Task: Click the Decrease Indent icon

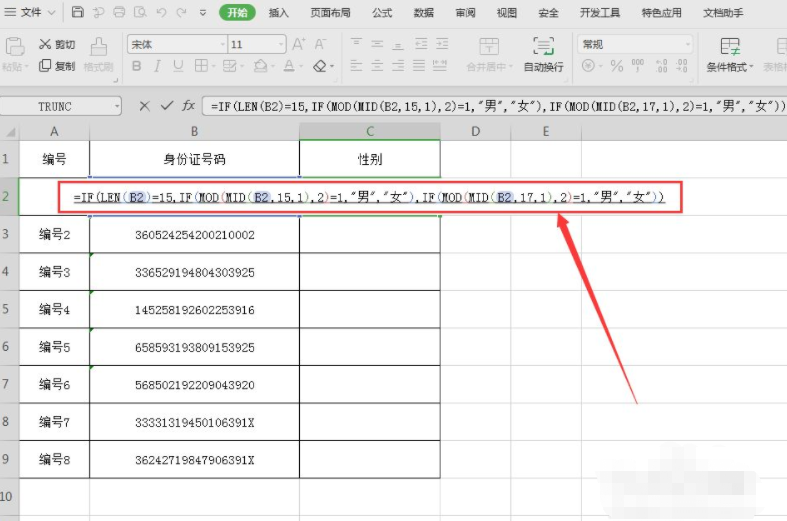Action: [x=421, y=44]
